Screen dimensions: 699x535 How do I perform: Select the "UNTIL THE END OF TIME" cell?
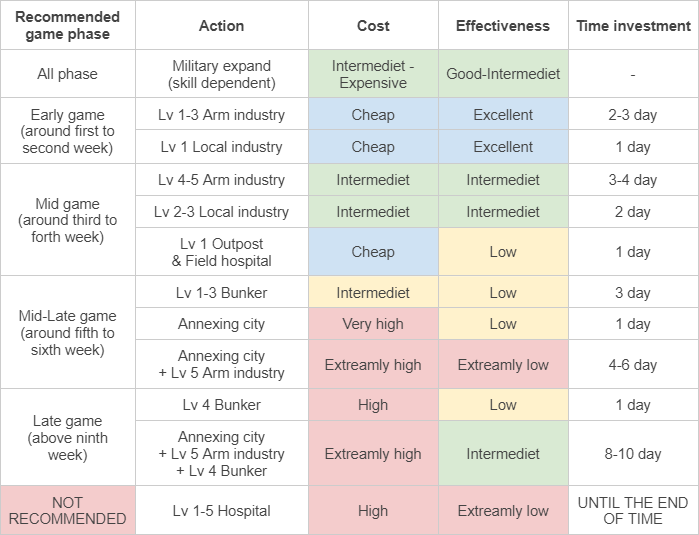(633, 510)
